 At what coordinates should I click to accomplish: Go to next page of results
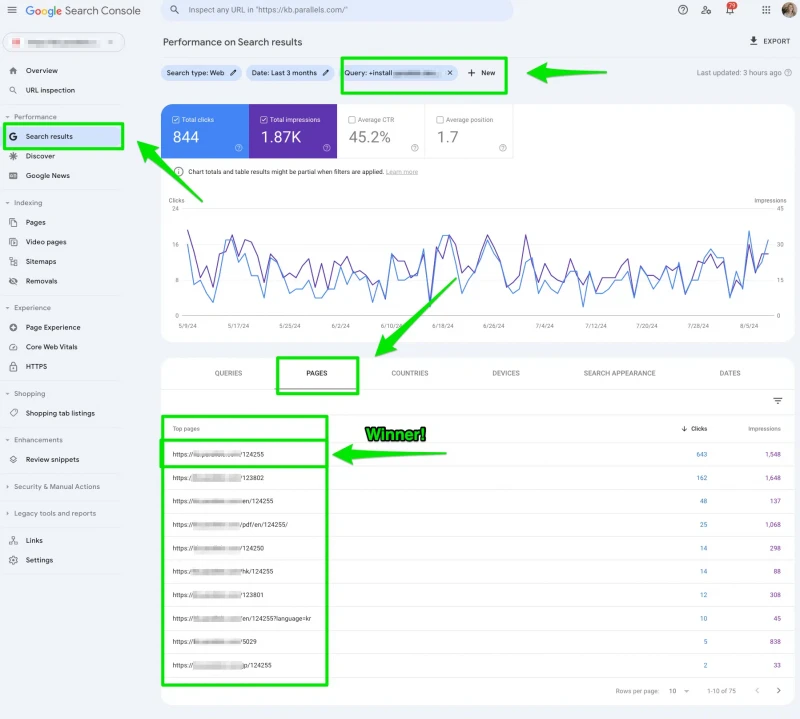(x=778, y=690)
